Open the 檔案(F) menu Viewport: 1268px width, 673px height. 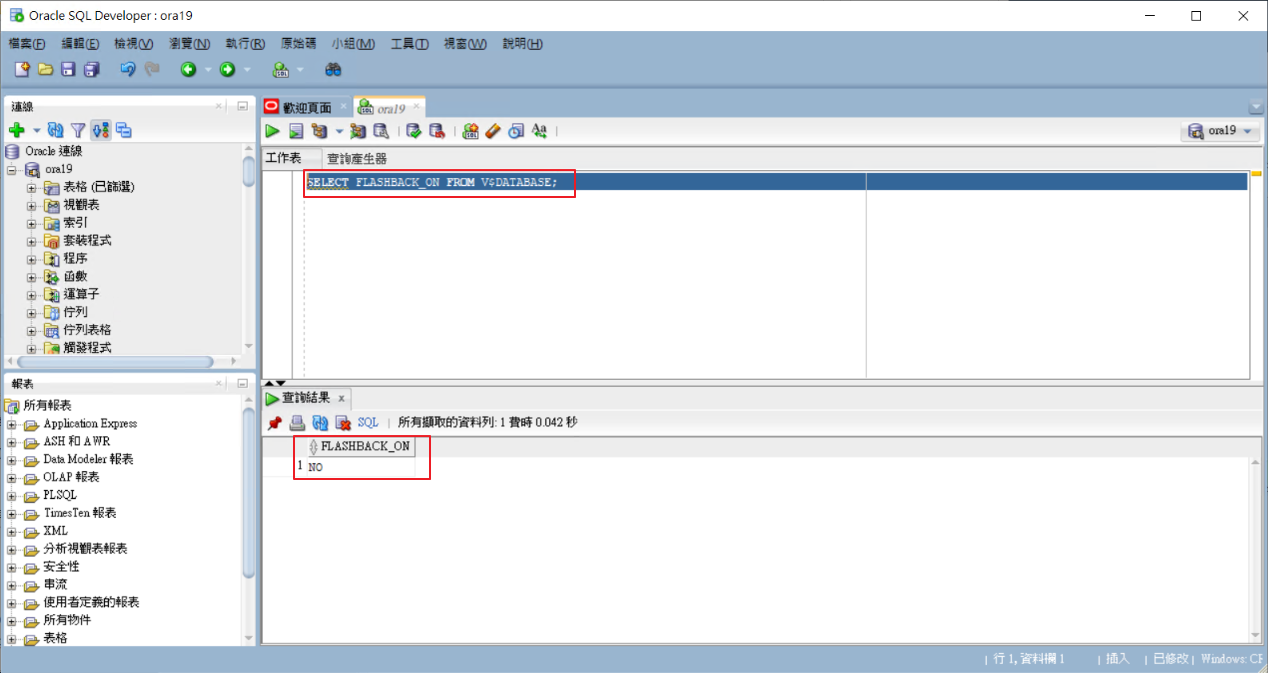click(x=27, y=44)
